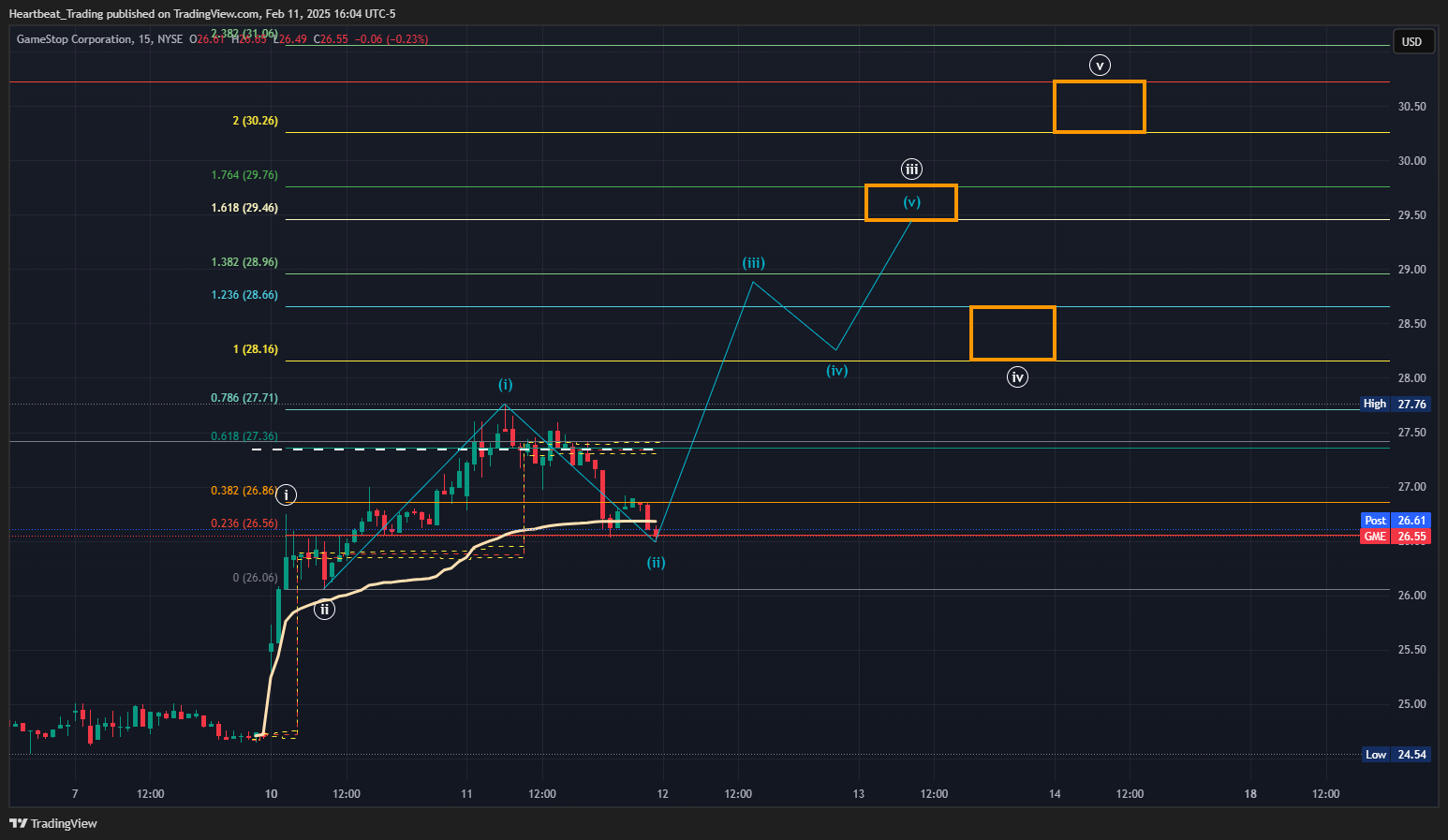Viewport: 1448px width, 840px height.
Task: Click the USD currency button
Action: pyautogui.click(x=1411, y=41)
